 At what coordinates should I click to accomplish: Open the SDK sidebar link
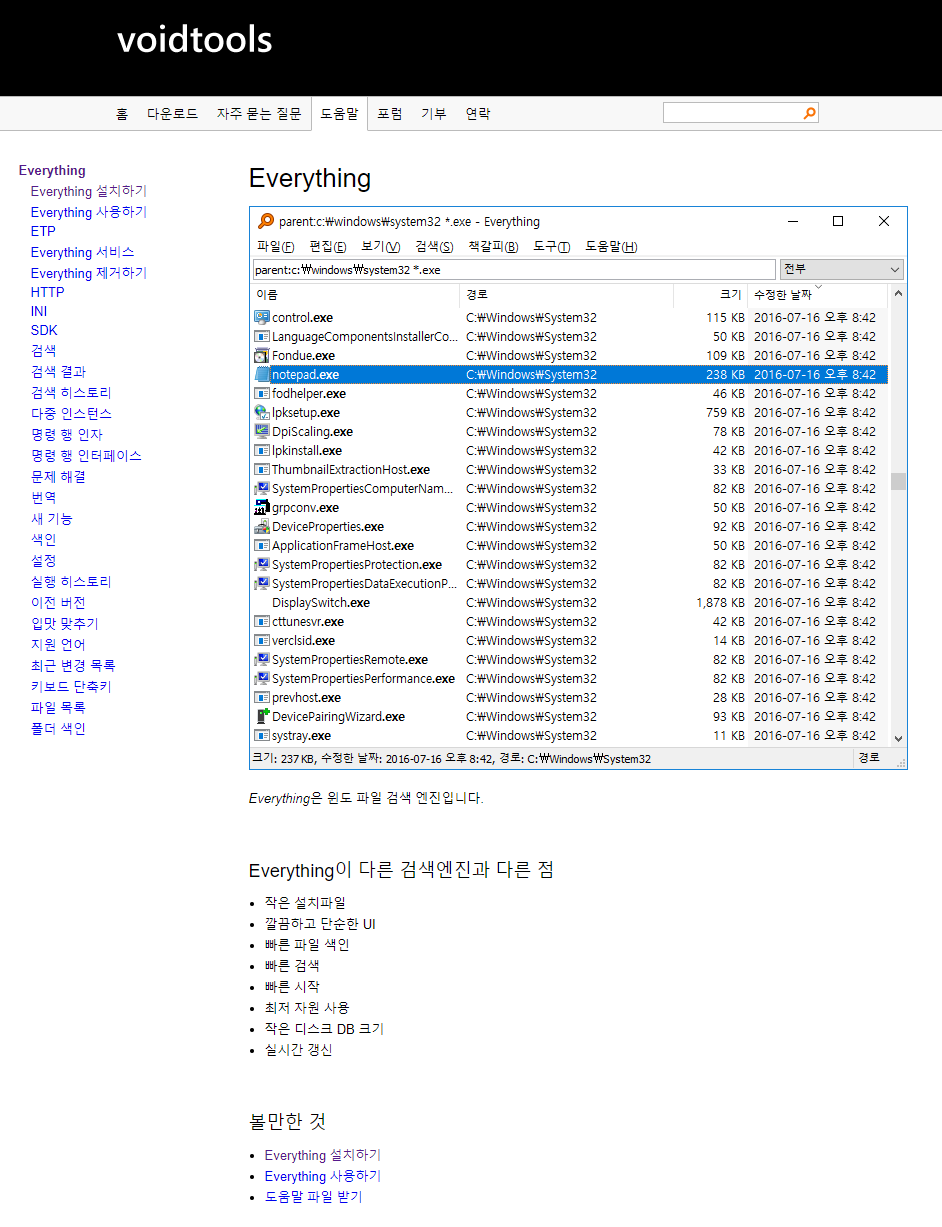click(44, 330)
